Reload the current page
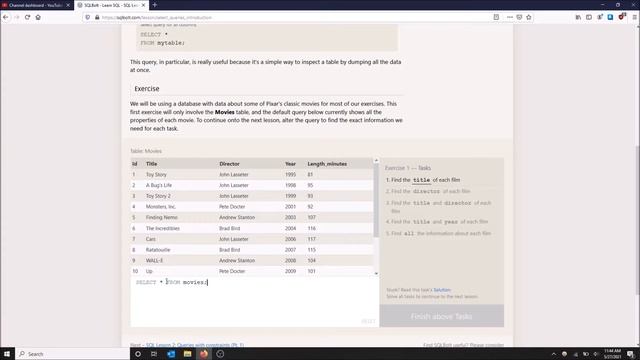The image size is (640, 360). click(27, 17)
